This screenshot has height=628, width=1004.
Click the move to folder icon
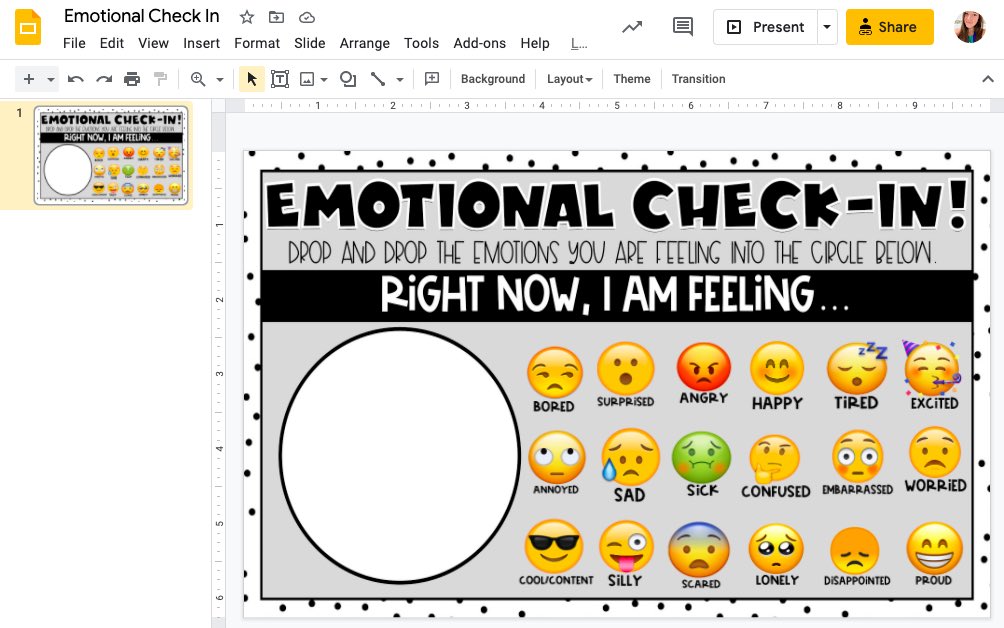pos(277,17)
